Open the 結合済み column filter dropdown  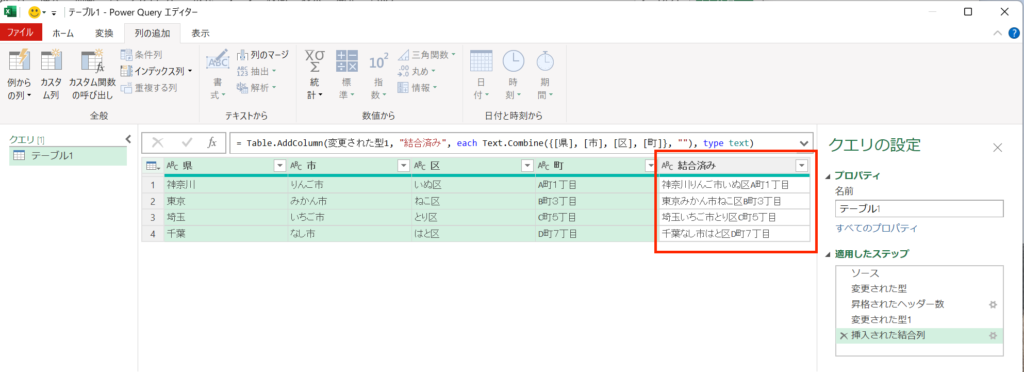click(x=801, y=166)
